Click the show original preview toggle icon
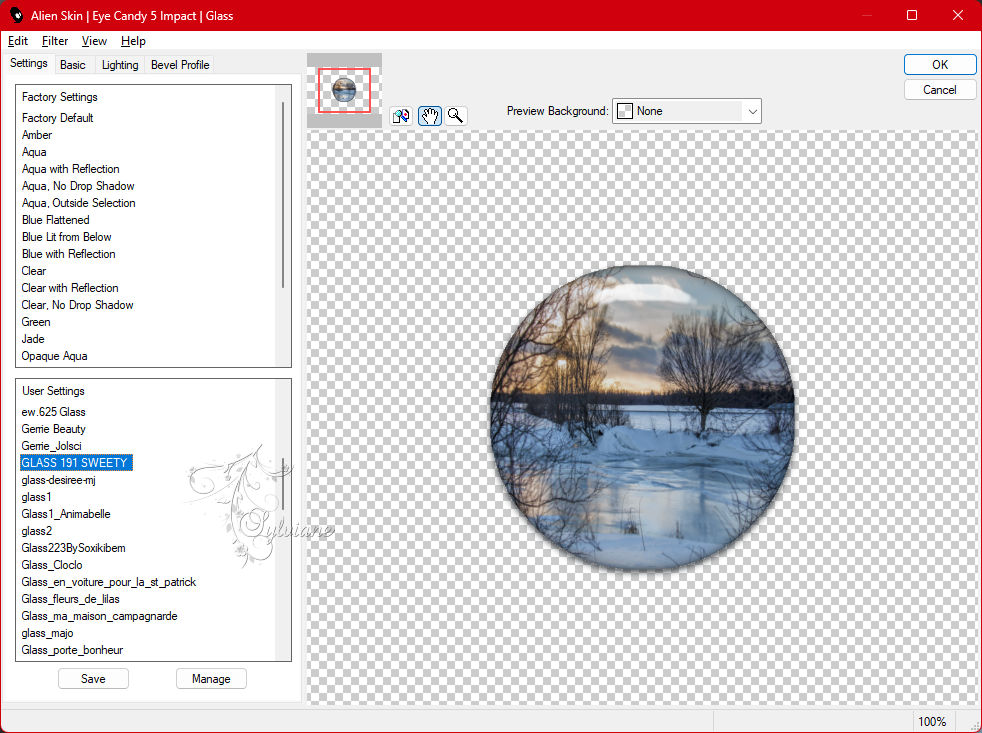This screenshot has height=733, width=982. click(401, 116)
